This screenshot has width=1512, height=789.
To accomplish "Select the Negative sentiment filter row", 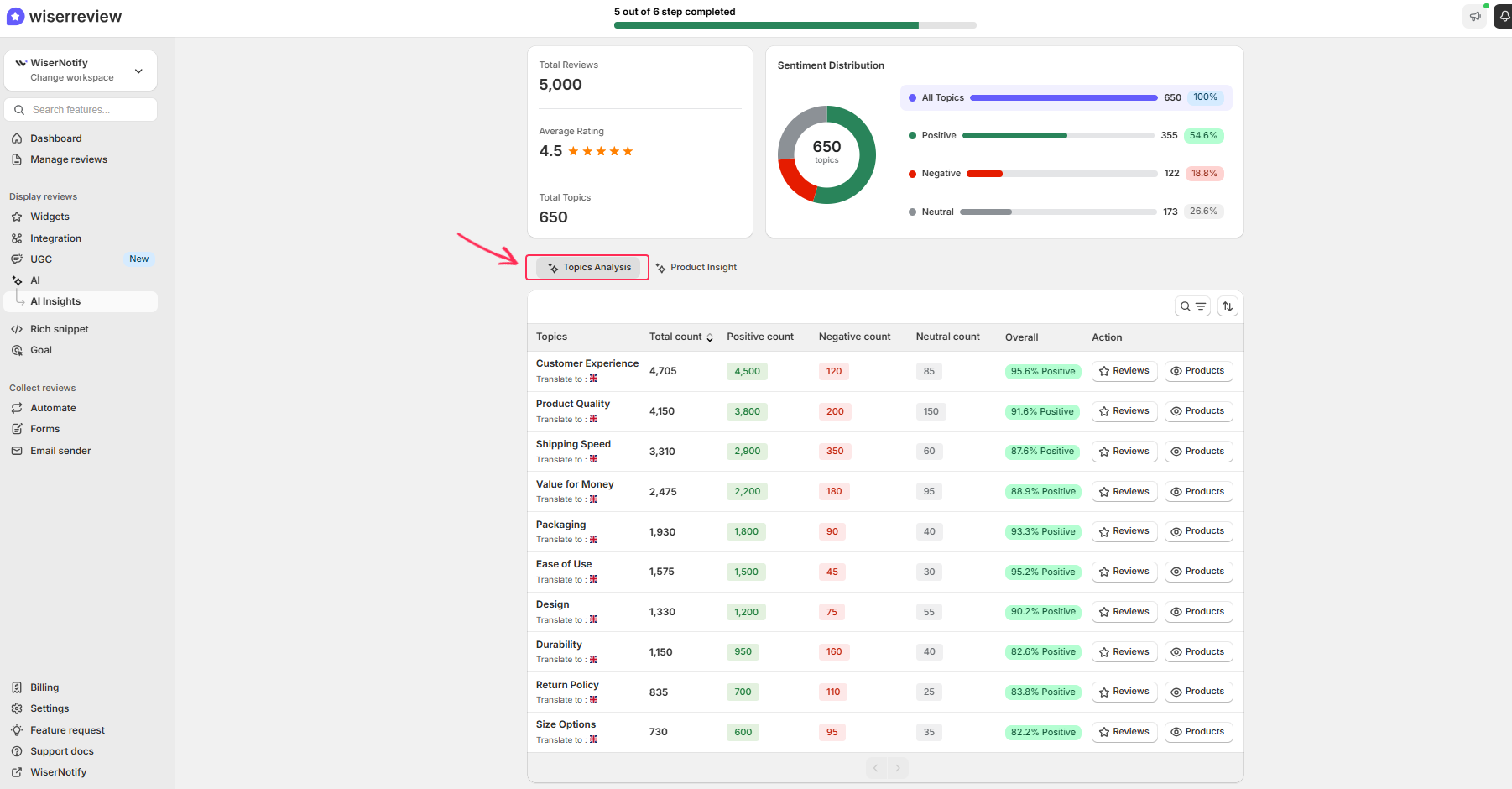I will pyautogui.click(x=1065, y=174).
